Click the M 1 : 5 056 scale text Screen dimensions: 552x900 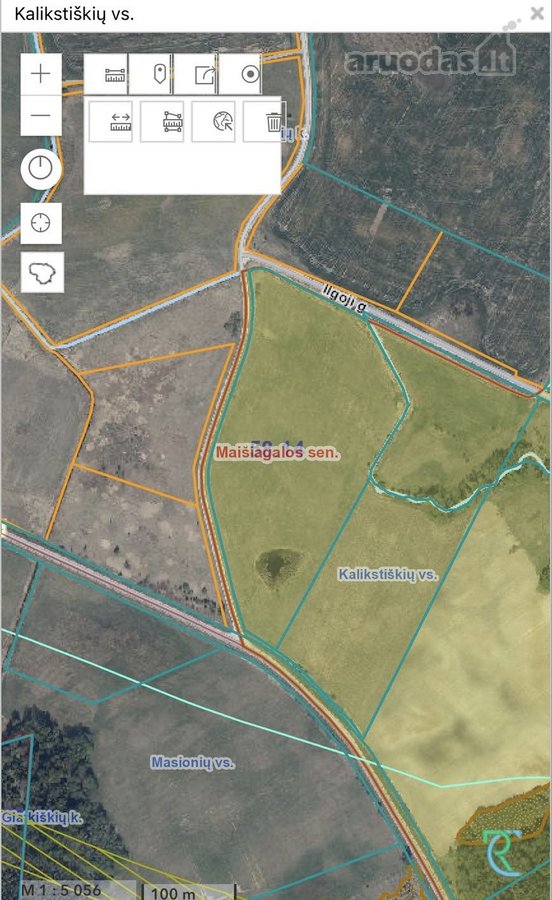pyautogui.click(x=61, y=890)
